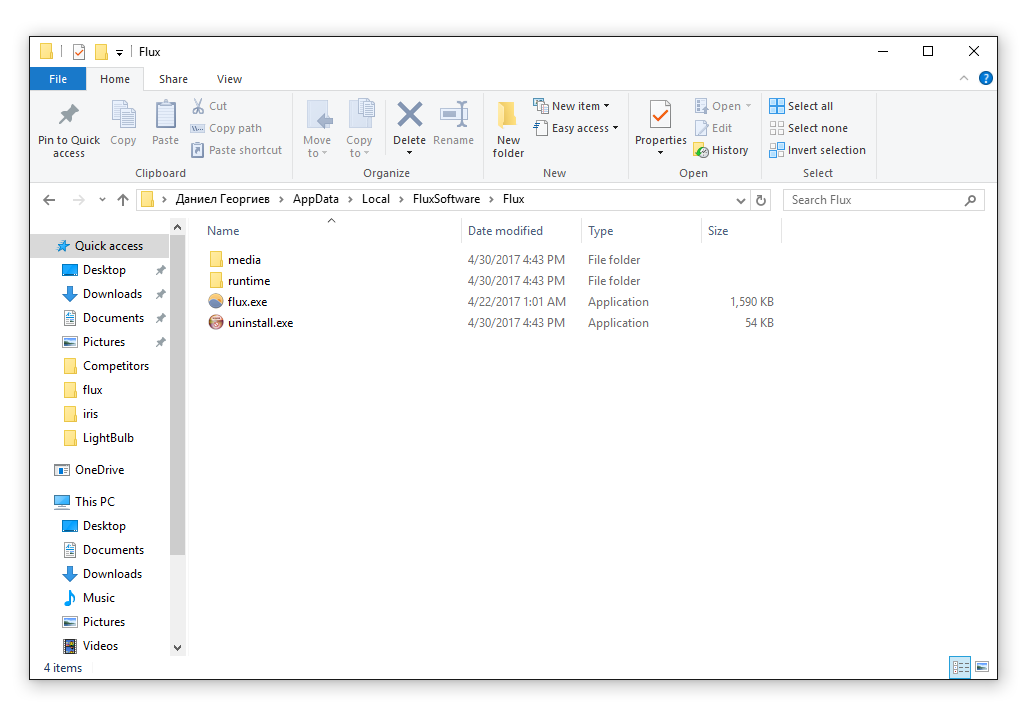This screenshot has width=1027, height=713.
Task: Open file History from ribbon
Action: [720, 150]
